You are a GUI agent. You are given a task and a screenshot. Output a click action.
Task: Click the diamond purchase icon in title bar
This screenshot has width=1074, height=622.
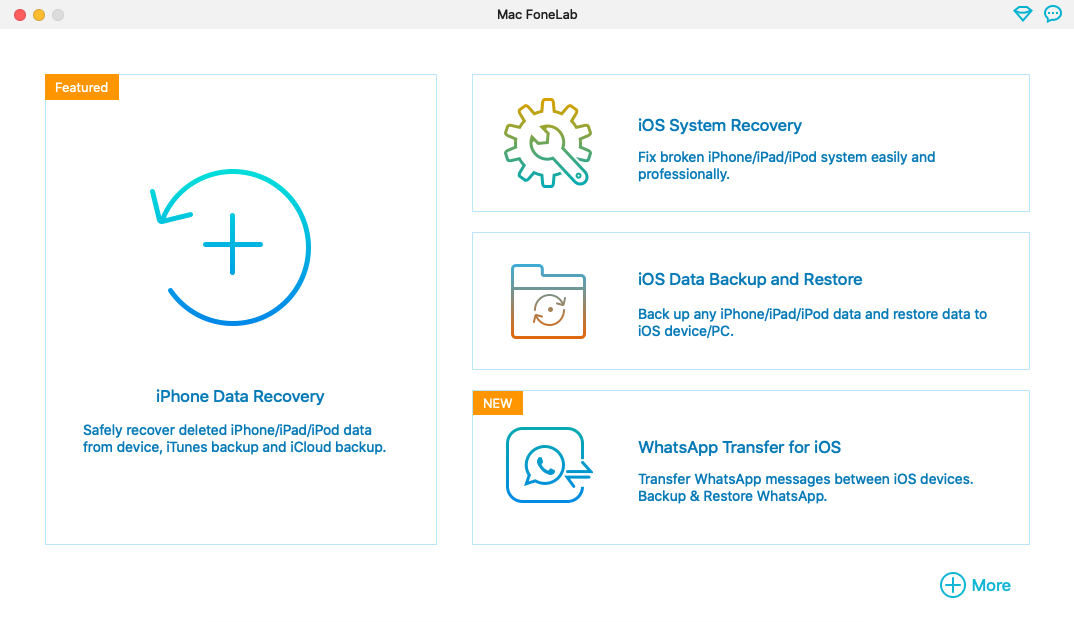pos(1023,14)
